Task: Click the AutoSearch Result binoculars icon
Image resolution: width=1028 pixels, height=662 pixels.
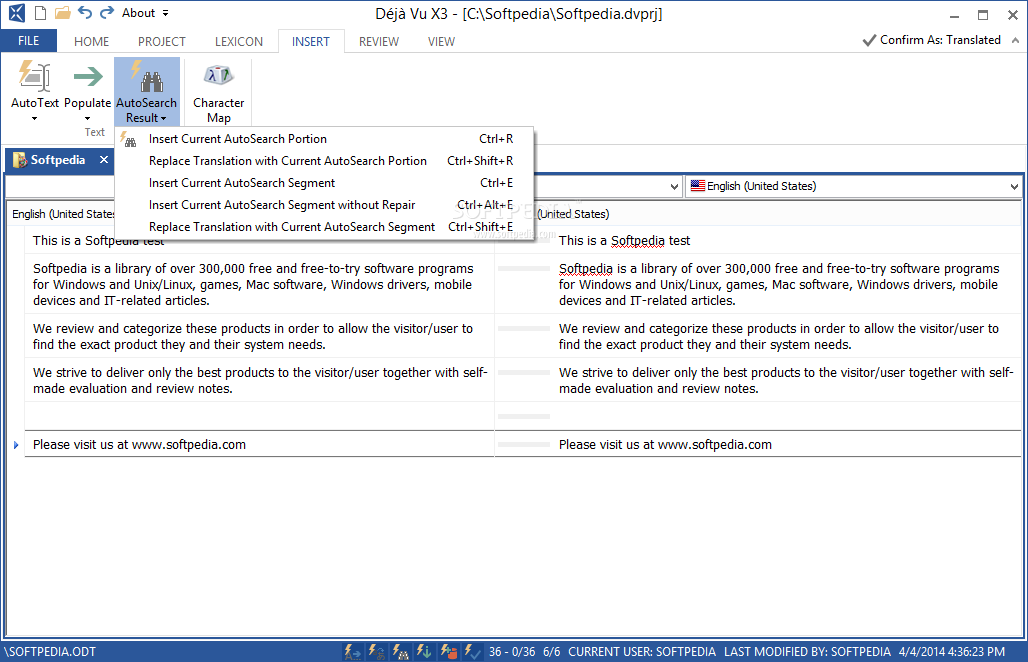Action: [146, 77]
